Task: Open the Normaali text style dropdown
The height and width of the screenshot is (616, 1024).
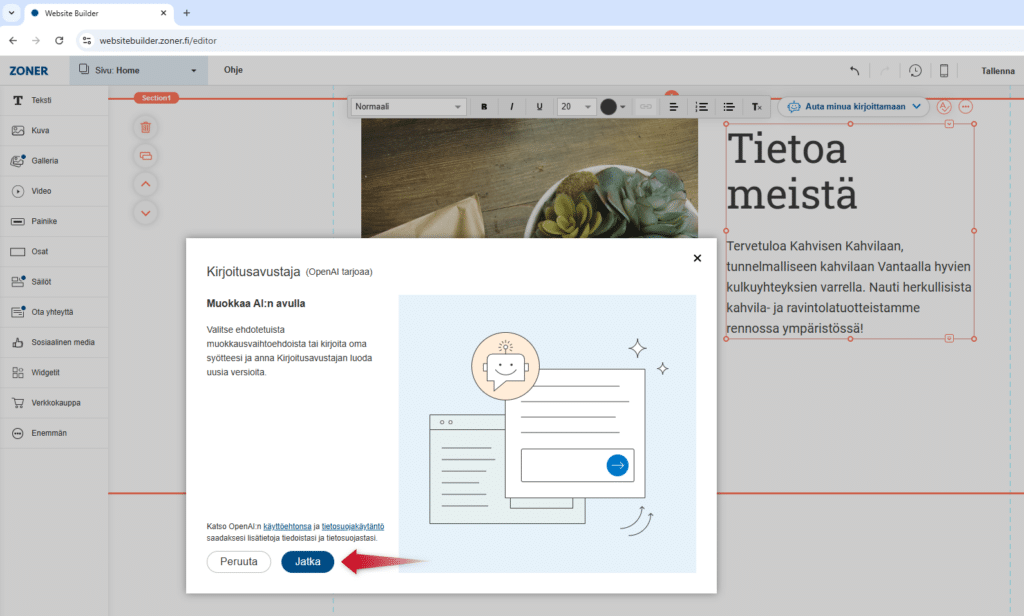Action: pyautogui.click(x=409, y=106)
